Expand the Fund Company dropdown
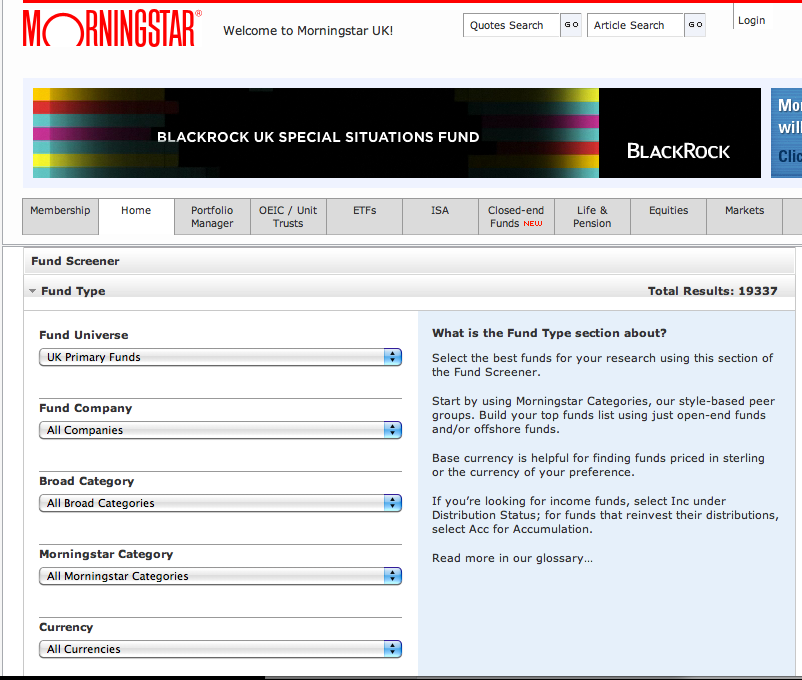 point(220,430)
